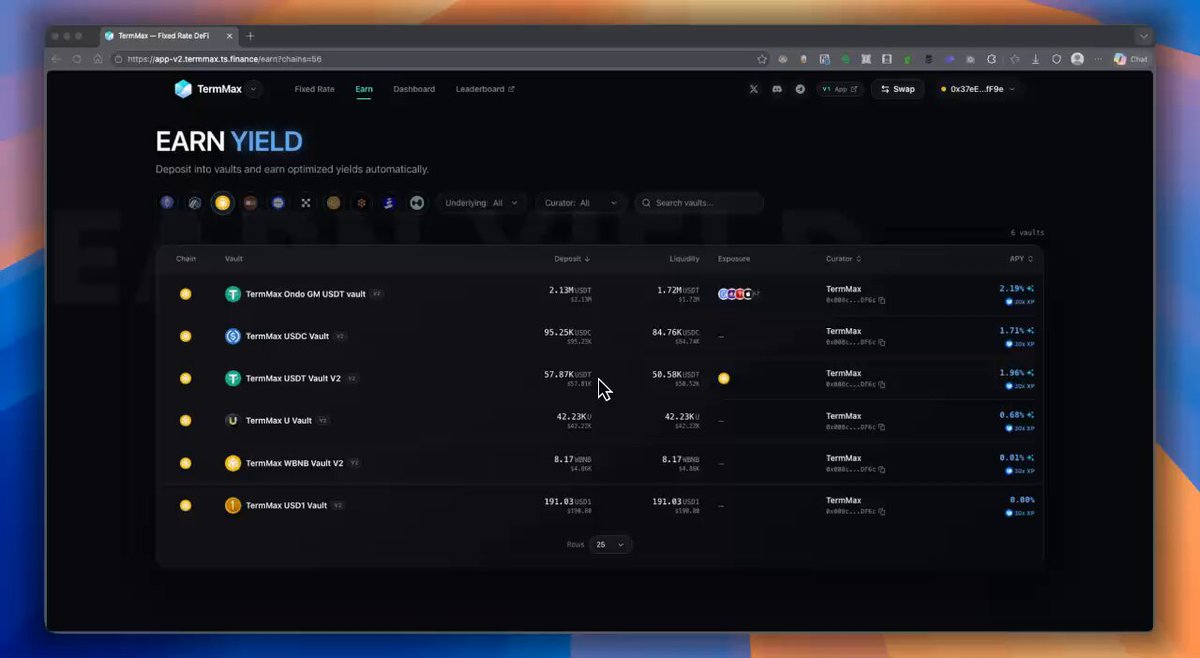Screen dimensions: 1200x658
Task: Select the highlighted BNB chain filter icon
Action: tap(222, 203)
